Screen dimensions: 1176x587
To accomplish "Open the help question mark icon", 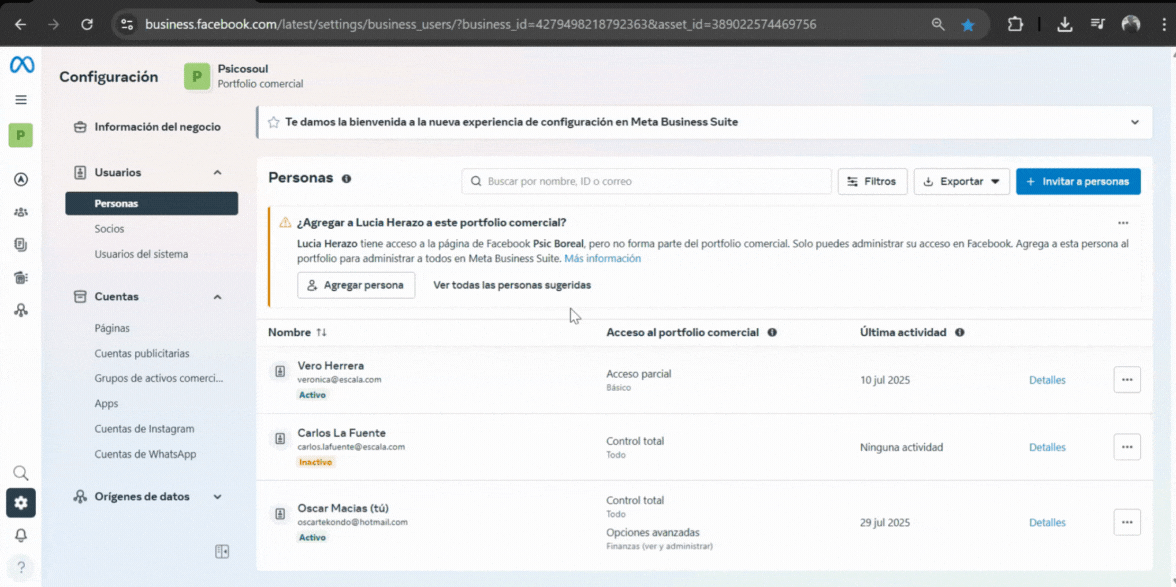I will tap(21, 566).
